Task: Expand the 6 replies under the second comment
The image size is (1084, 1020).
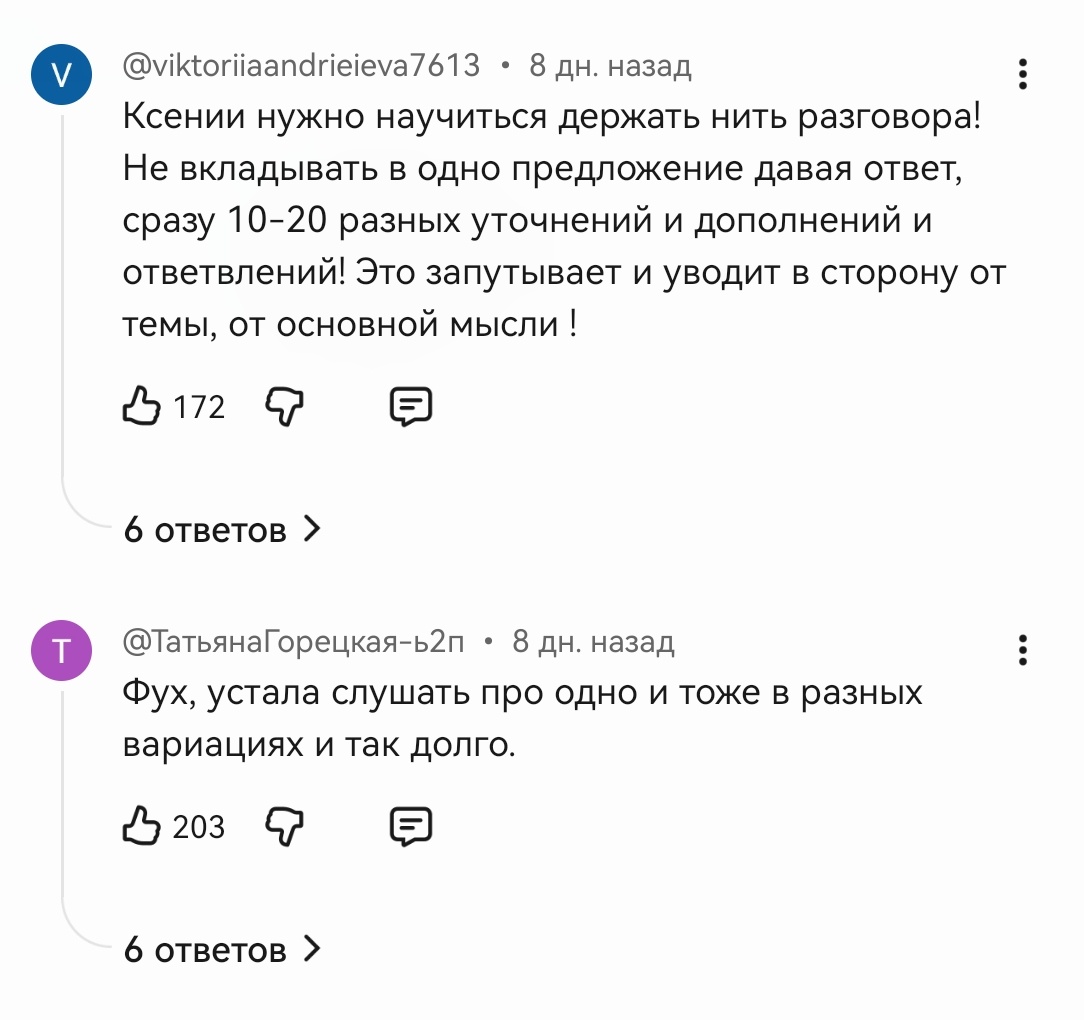Action: 204,951
